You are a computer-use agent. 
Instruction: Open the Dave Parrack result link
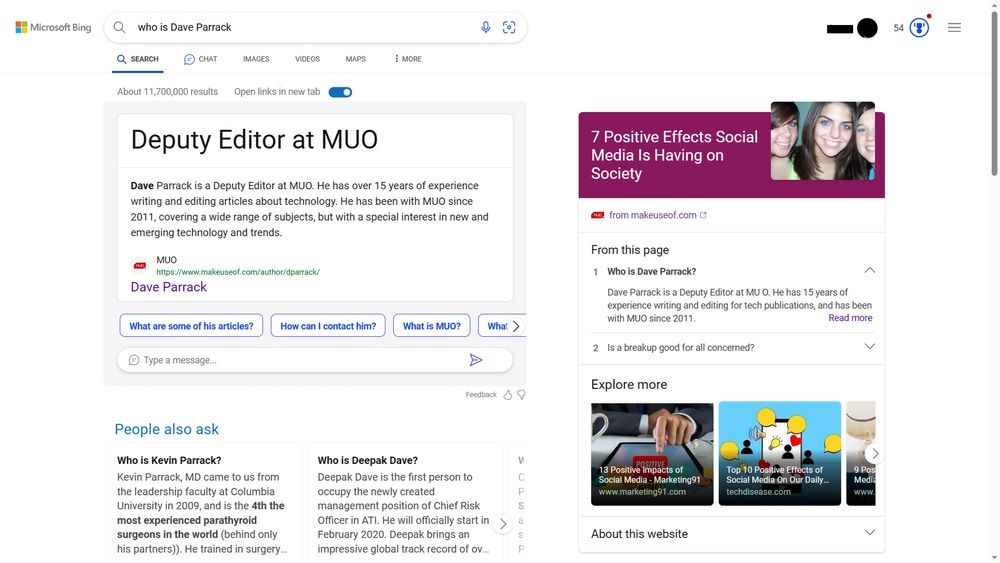pyautogui.click(x=168, y=287)
